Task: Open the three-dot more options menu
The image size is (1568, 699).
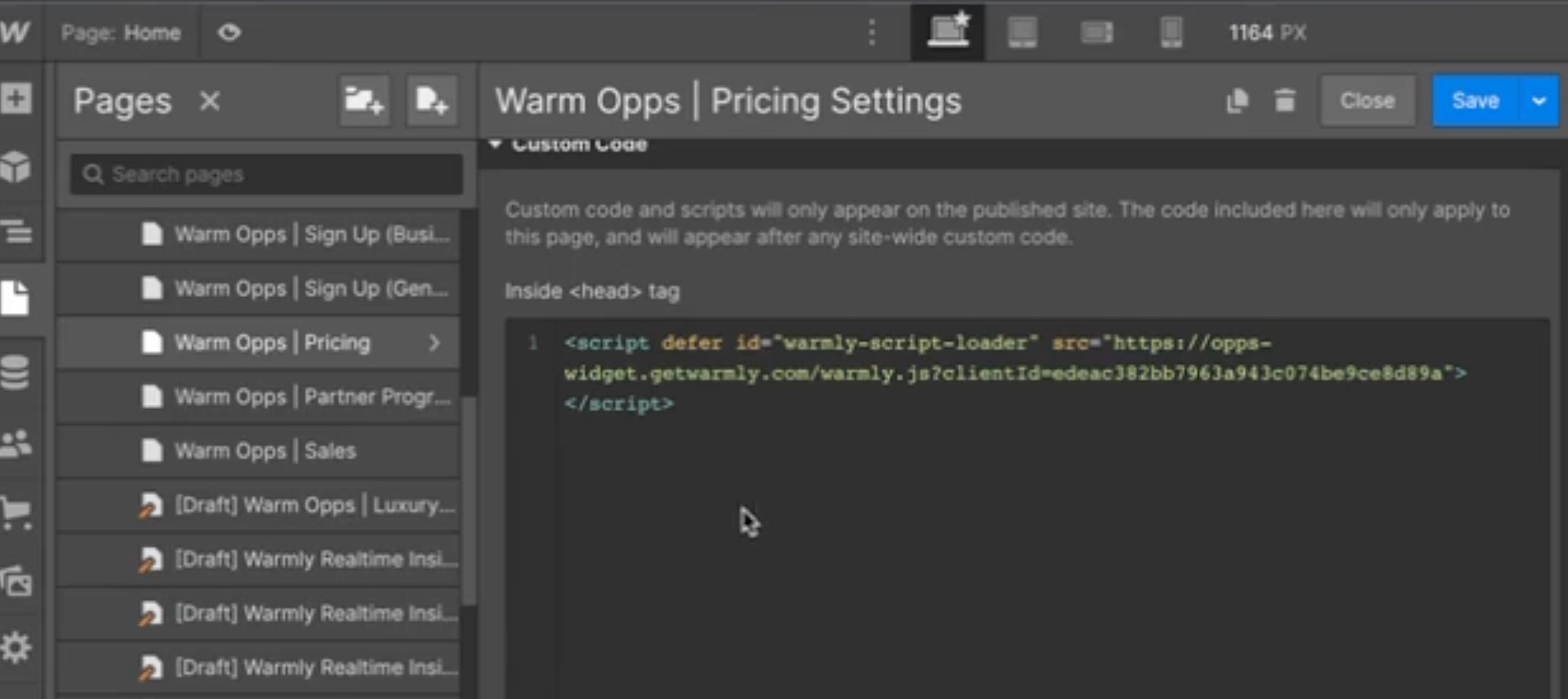Action: coord(872,32)
